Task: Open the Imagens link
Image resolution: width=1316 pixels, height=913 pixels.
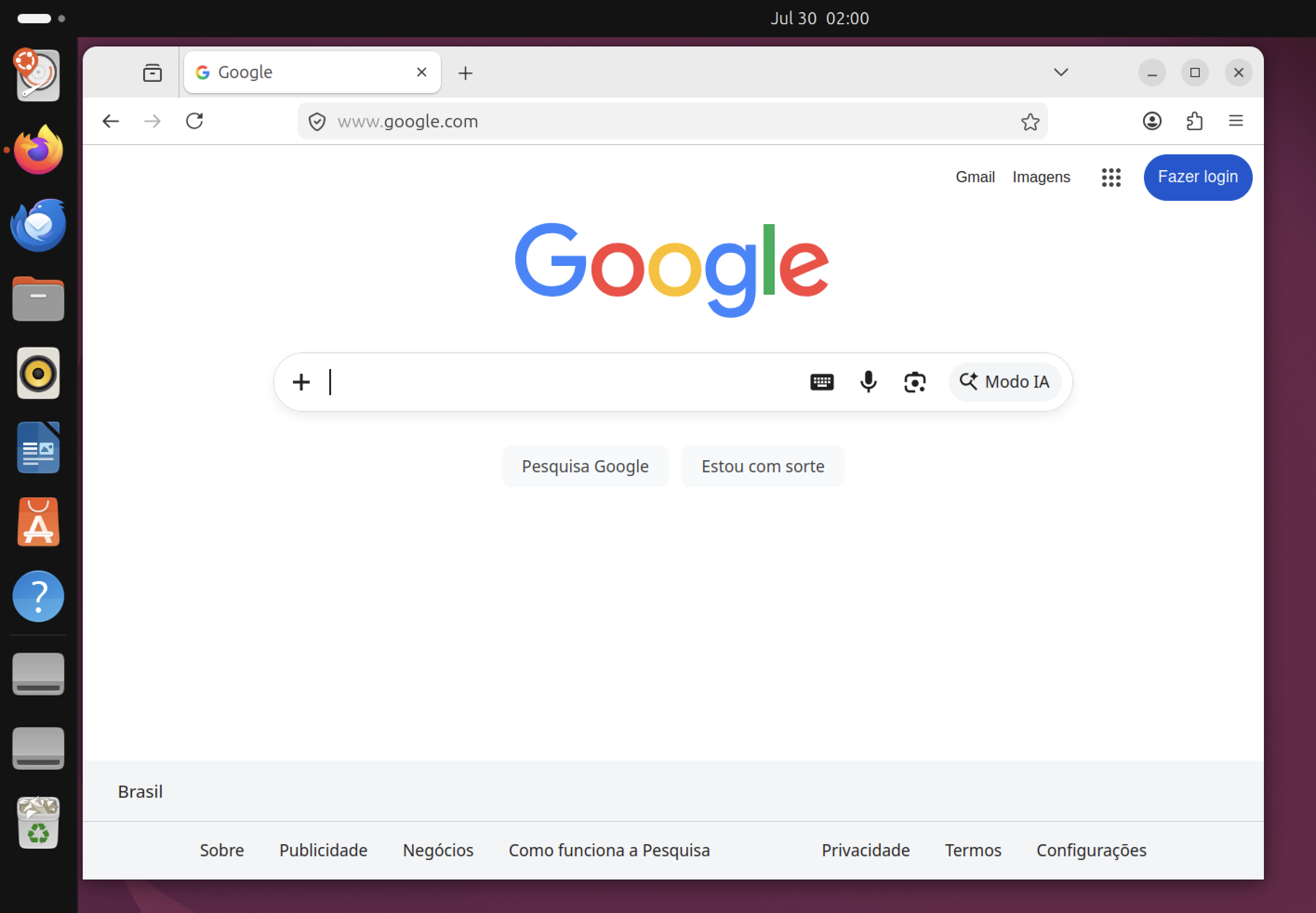Action: (x=1041, y=177)
